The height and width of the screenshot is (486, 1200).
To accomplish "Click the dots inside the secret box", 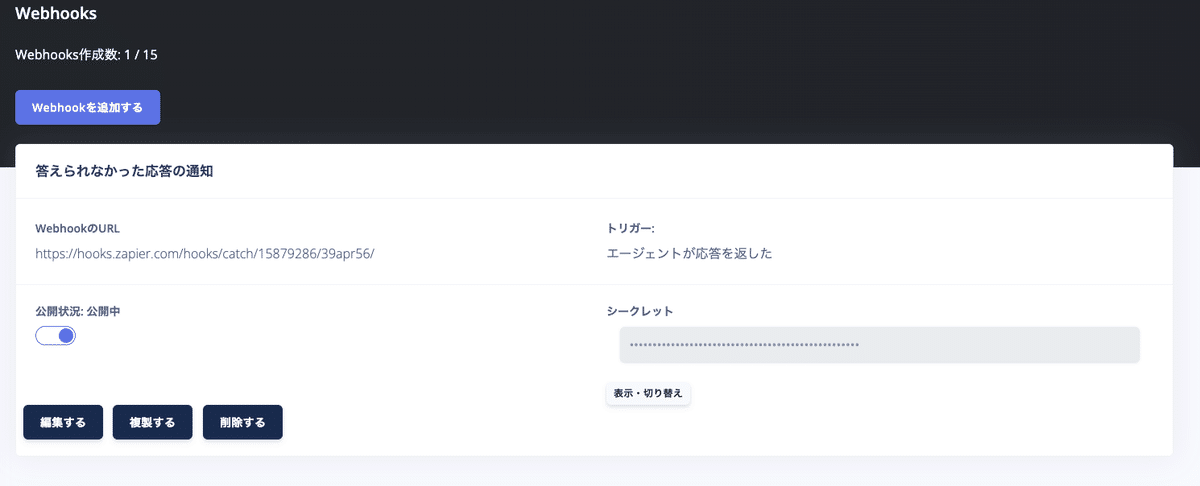I will pyautogui.click(x=744, y=345).
